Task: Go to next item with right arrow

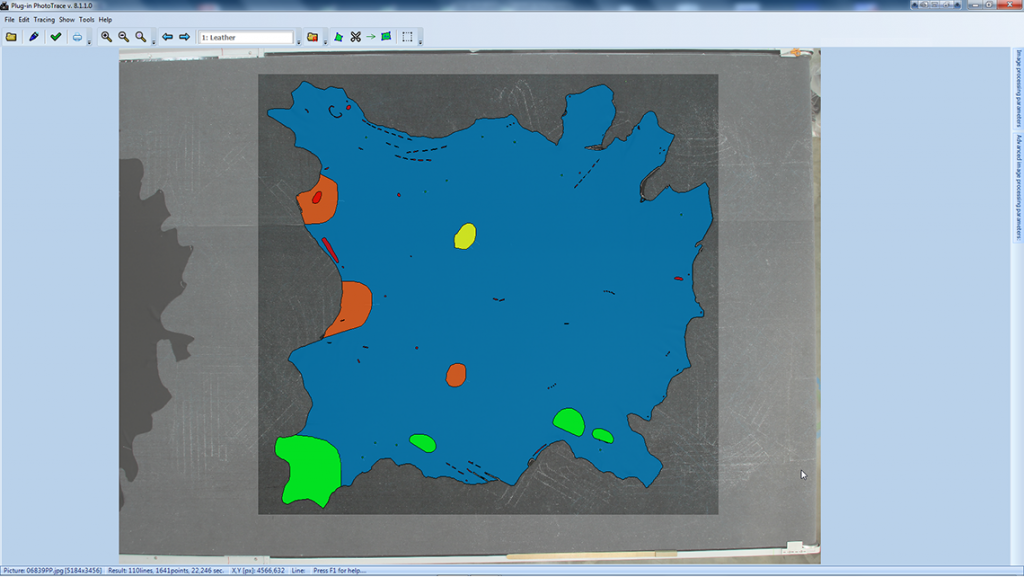Action: point(184,37)
